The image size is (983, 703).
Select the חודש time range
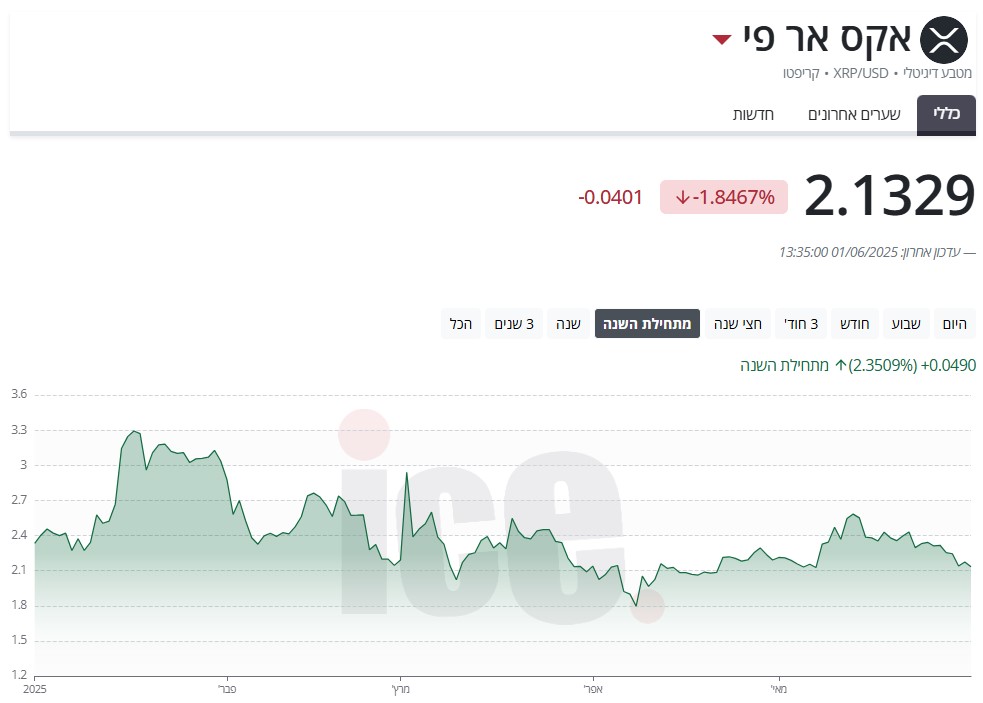(x=853, y=324)
